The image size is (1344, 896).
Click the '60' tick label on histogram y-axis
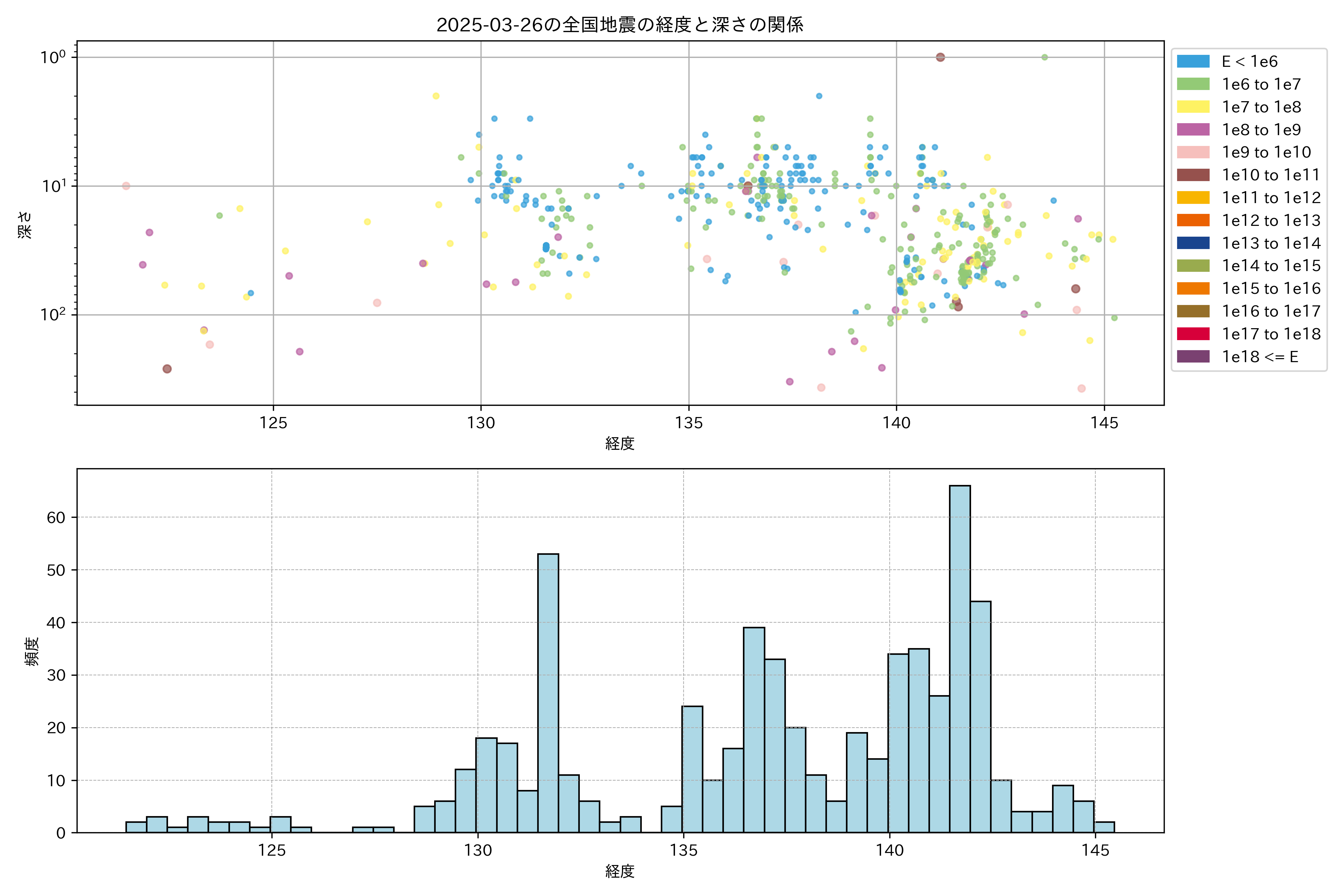point(56,518)
